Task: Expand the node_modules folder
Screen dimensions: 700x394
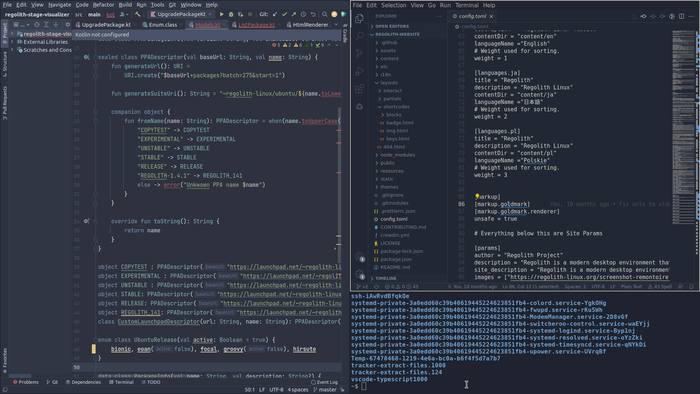Action: (x=397, y=155)
